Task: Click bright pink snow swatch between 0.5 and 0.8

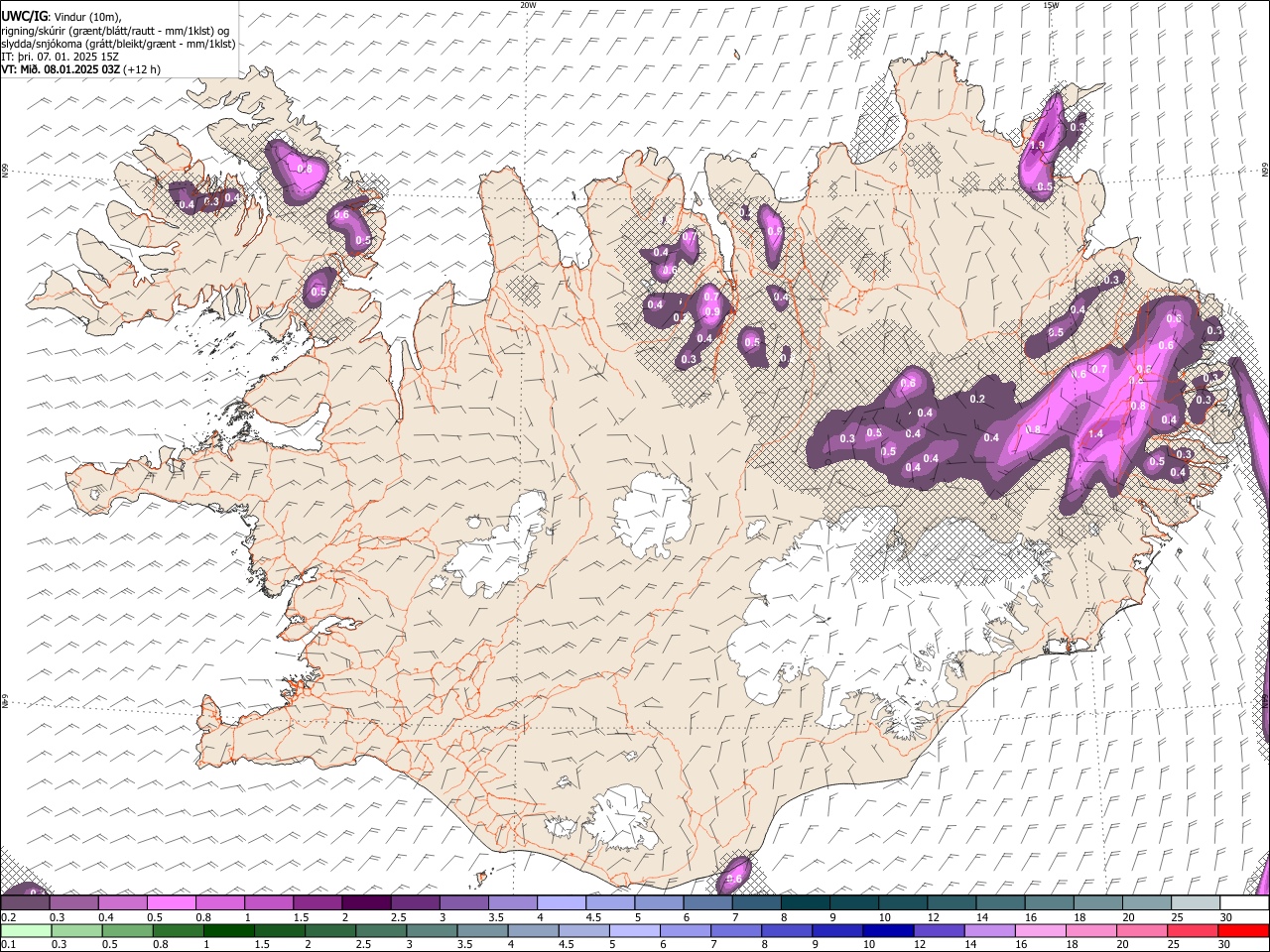Action: 171,902
